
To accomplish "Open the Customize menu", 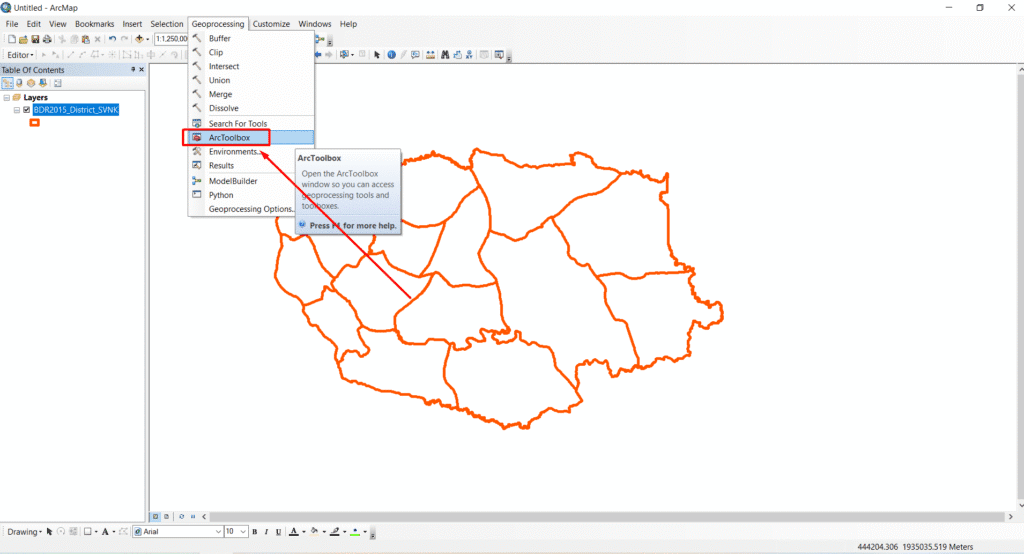I will 271,24.
